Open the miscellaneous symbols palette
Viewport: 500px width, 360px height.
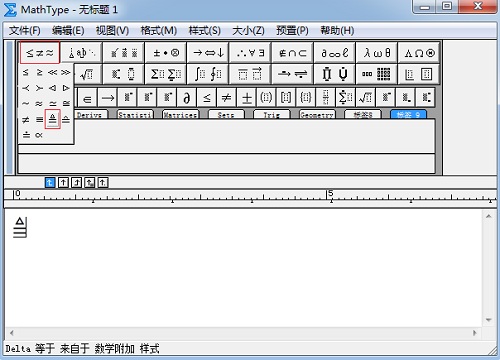tap(334, 53)
